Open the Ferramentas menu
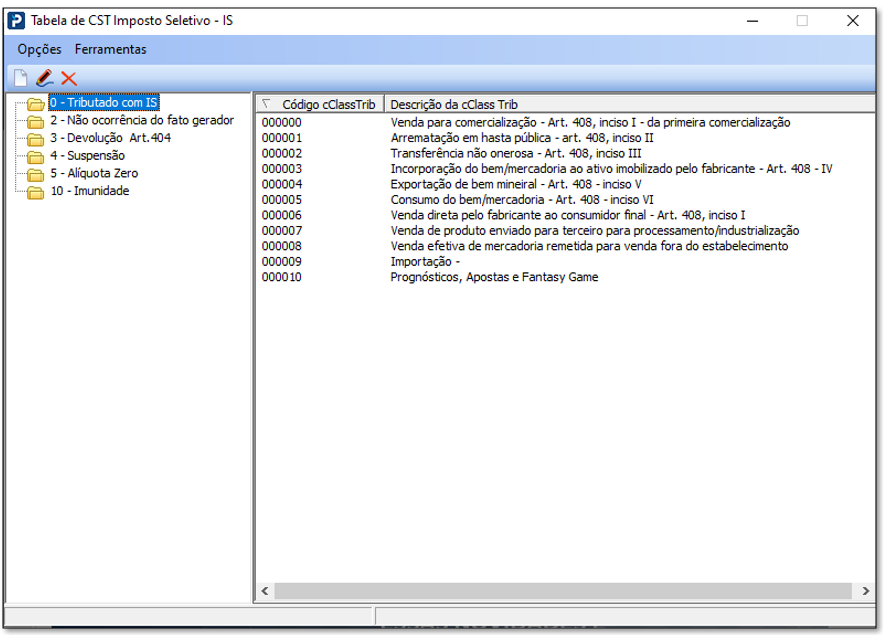Viewport: 883px width, 635px height. point(110,49)
